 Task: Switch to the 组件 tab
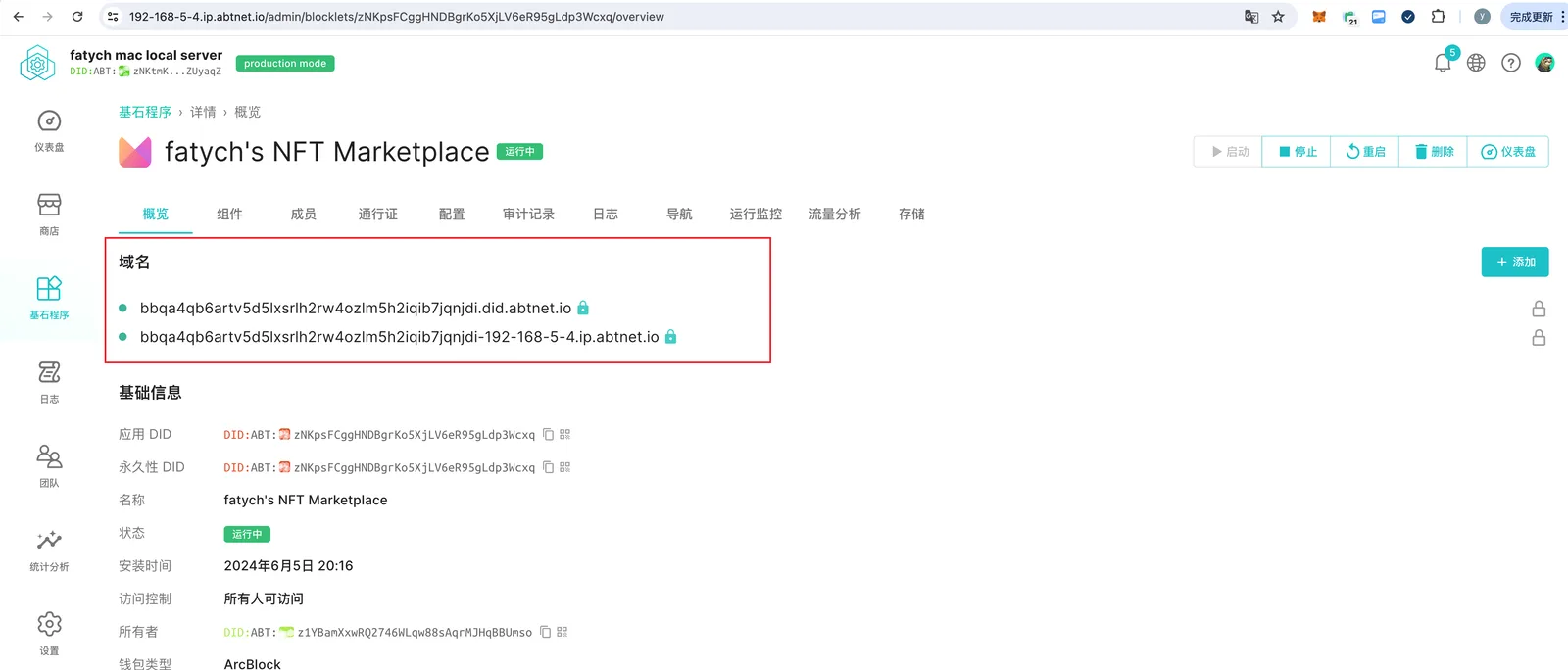pyautogui.click(x=229, y=214)
